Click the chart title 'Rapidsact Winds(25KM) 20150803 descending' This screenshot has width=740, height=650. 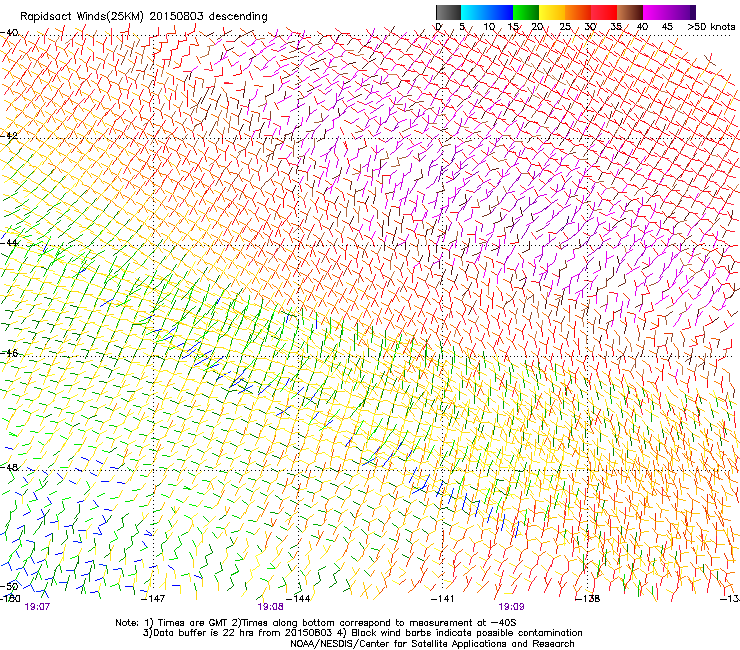[143, 16]
